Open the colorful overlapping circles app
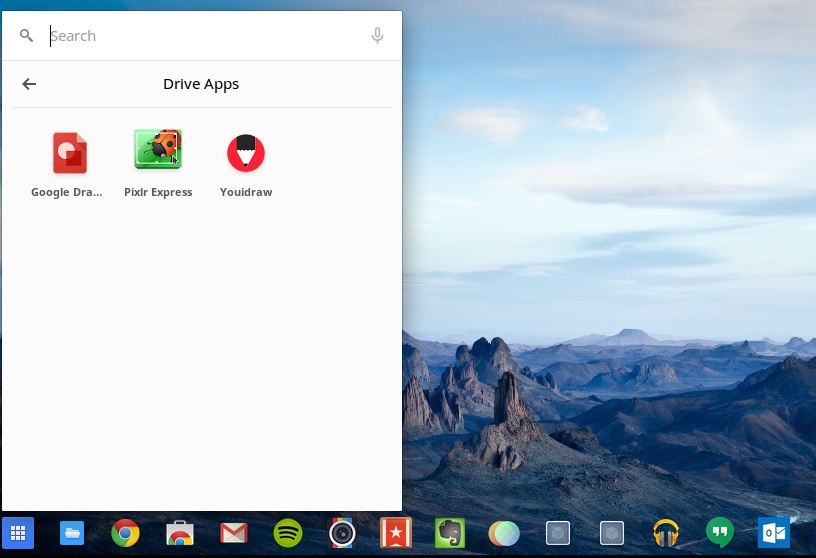The height and width of the screenshot is (558, 816). coord(504,533)
